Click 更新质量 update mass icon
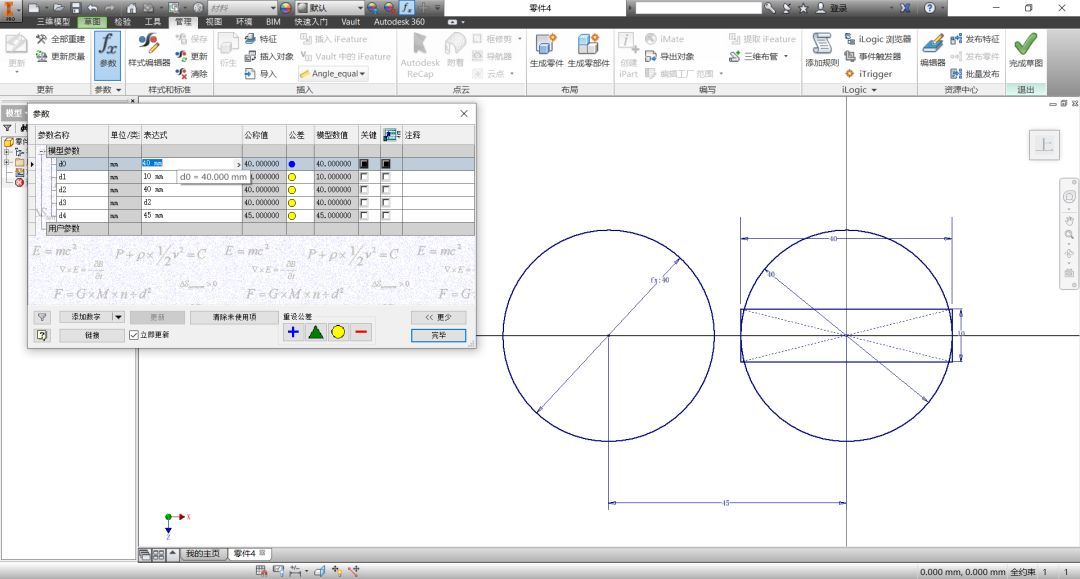 (x=41, y=56)
